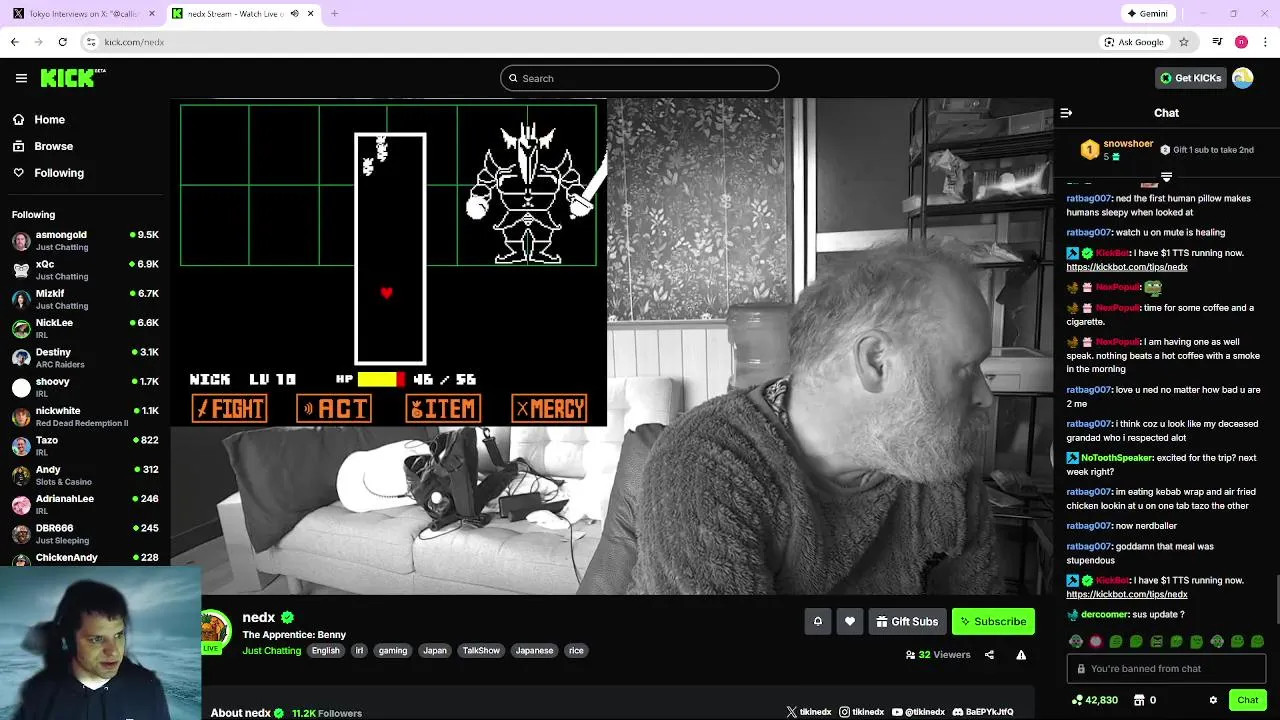This screenshot has height=720, width=1280.
Task: Open the hamburger sidebar menu
Action: pos(21,78)
